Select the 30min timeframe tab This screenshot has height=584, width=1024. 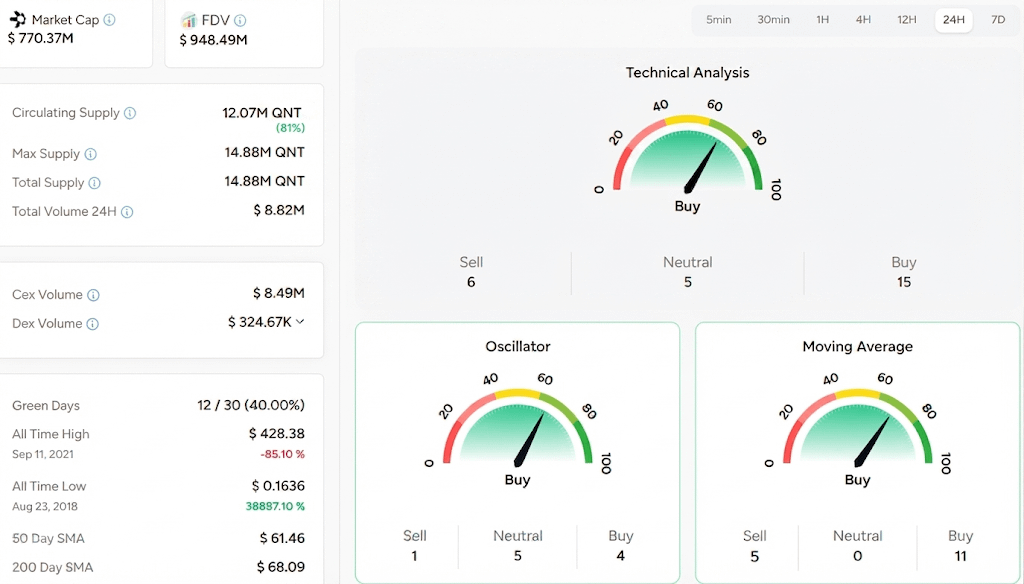773,20
